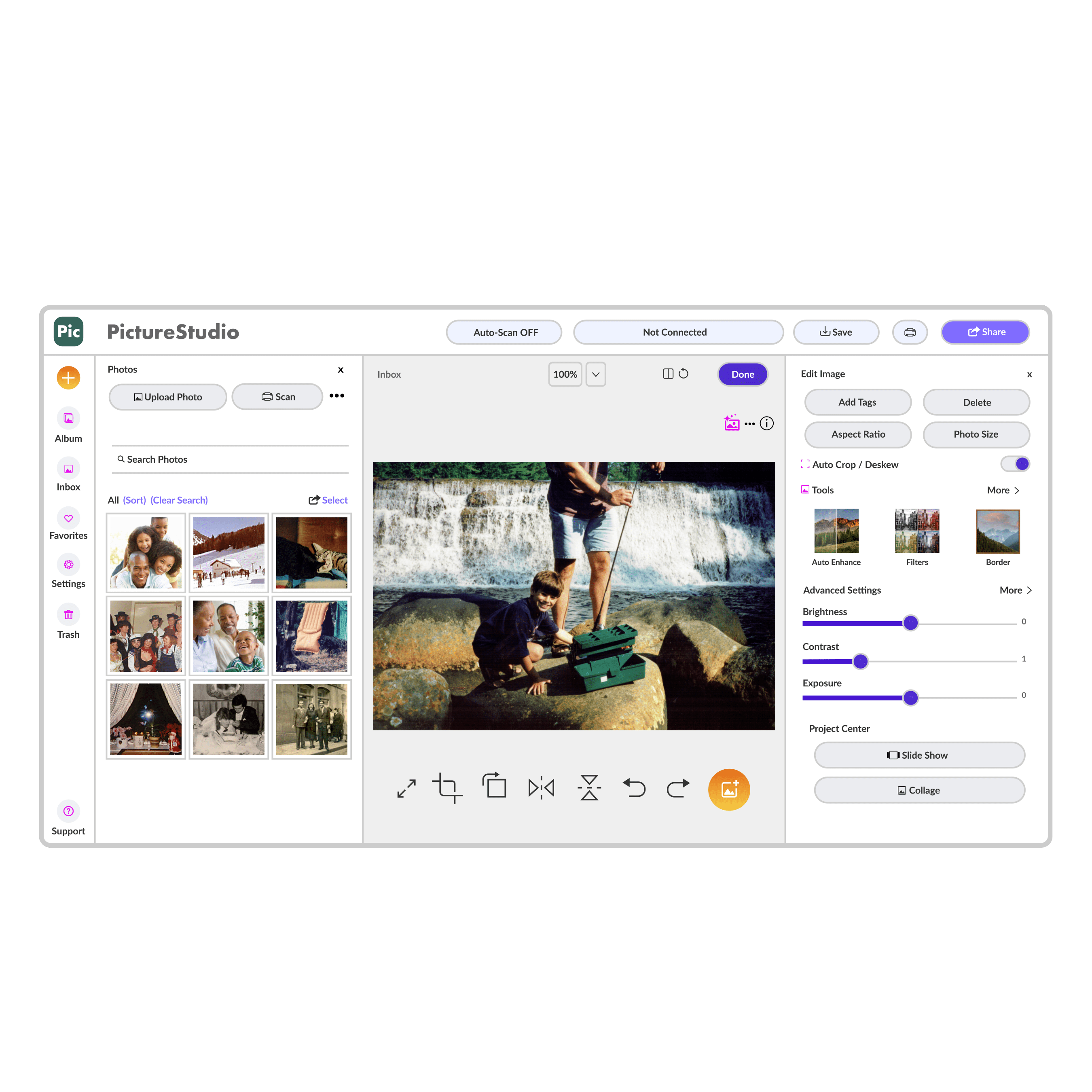The width and height of the screenshot is (1092, 1092).
Task: Select the crop tool icon
Action: (447, 788)
